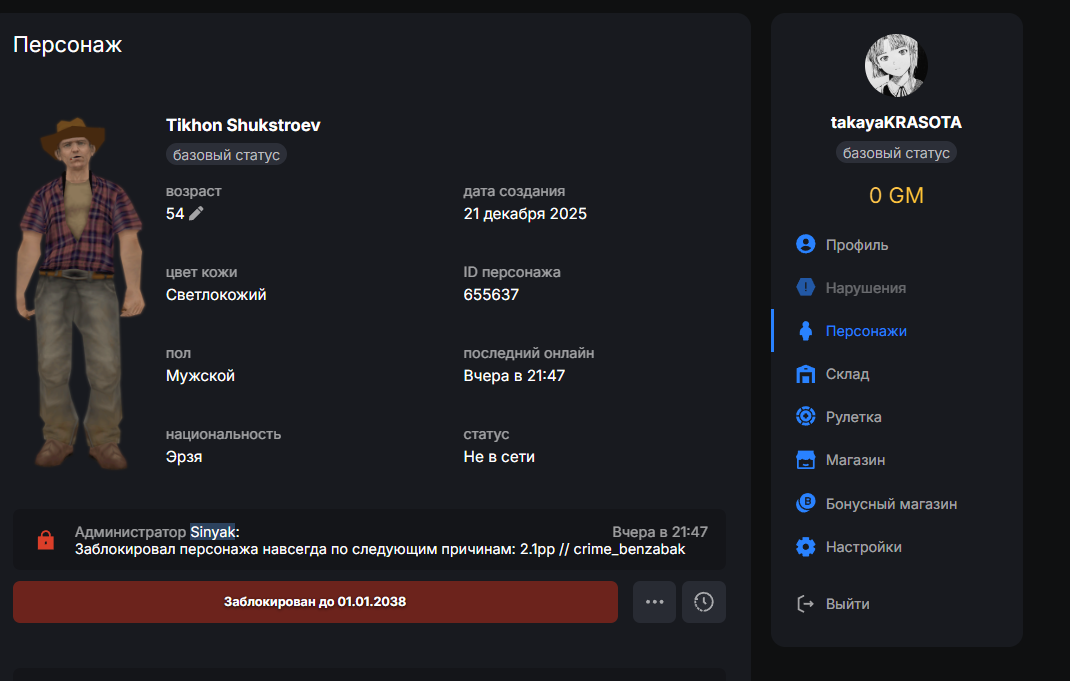Open the three-dots more options menu

point(655,602)
